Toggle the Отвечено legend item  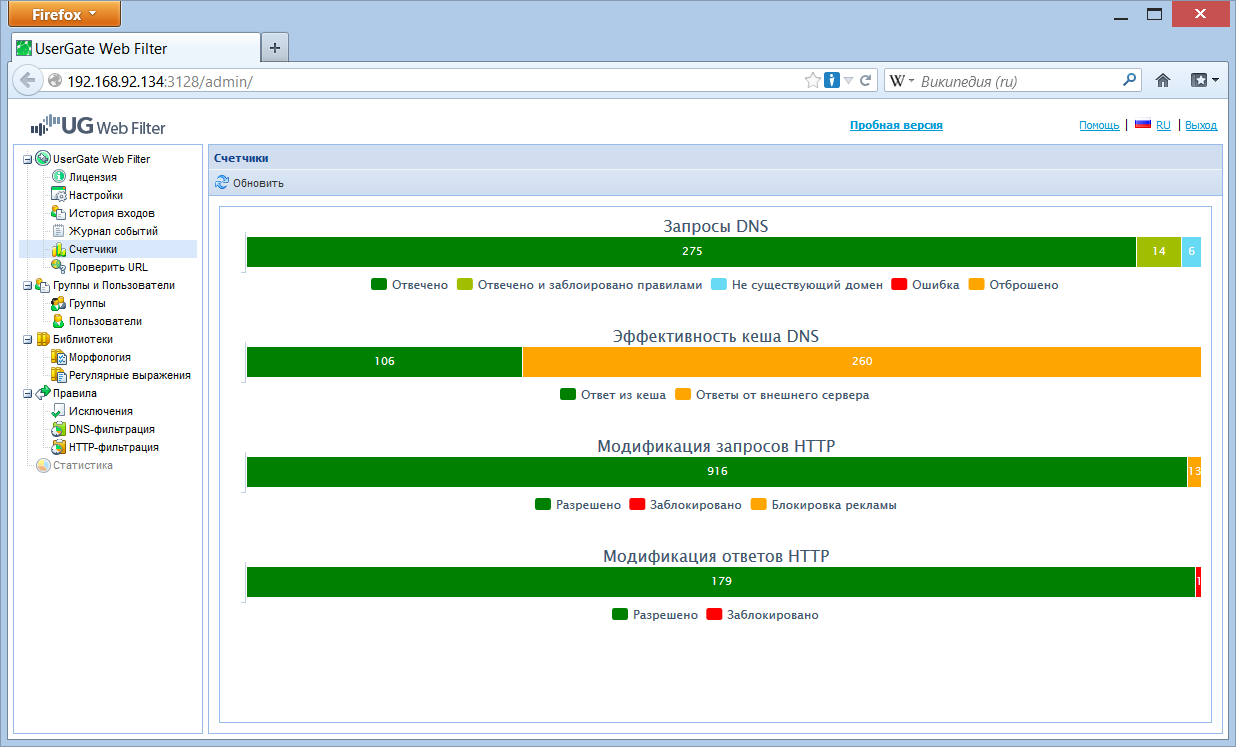(409, 285)
